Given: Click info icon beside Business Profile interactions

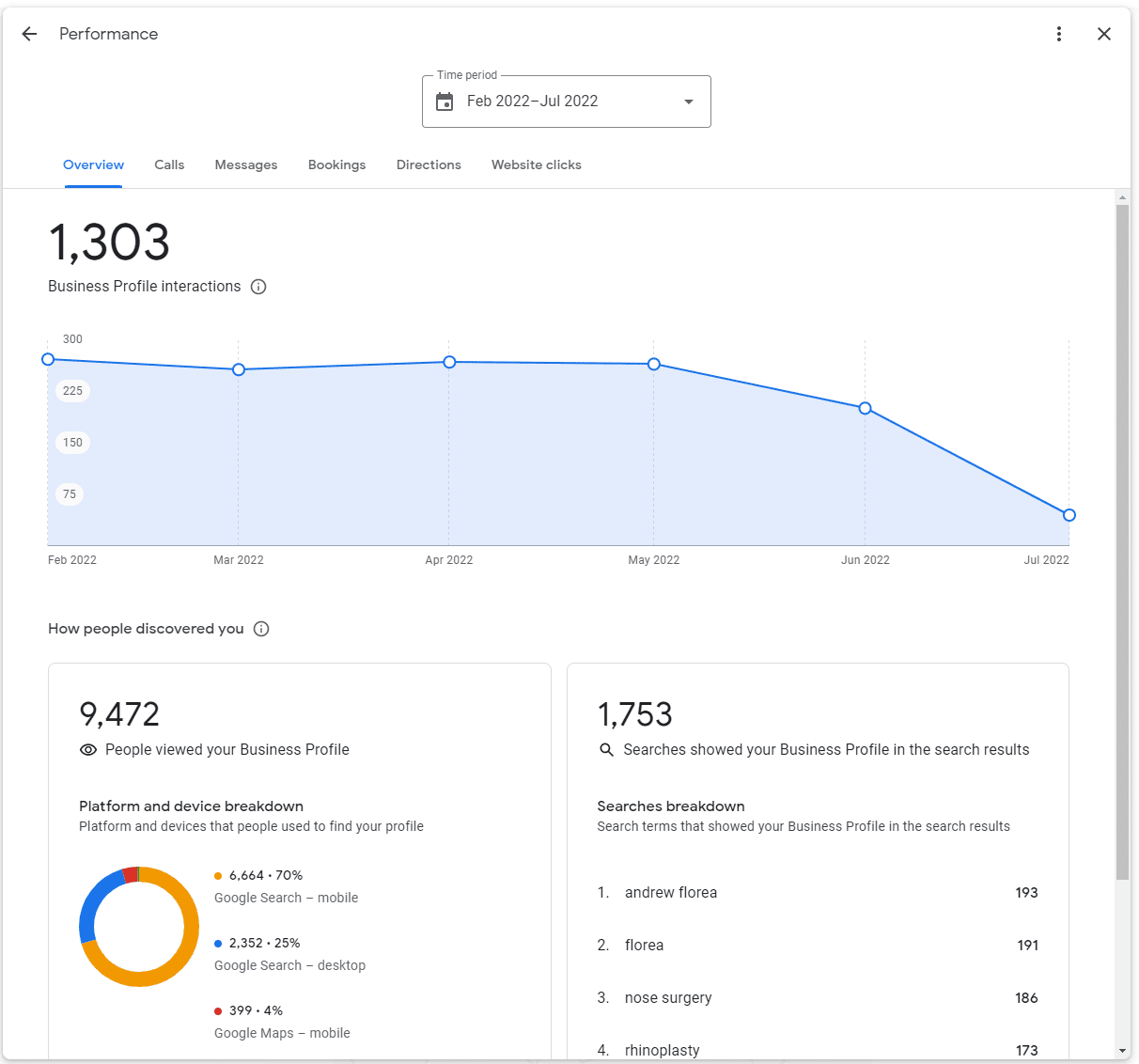Looking at the screenshot, I should tap(258, 287).
